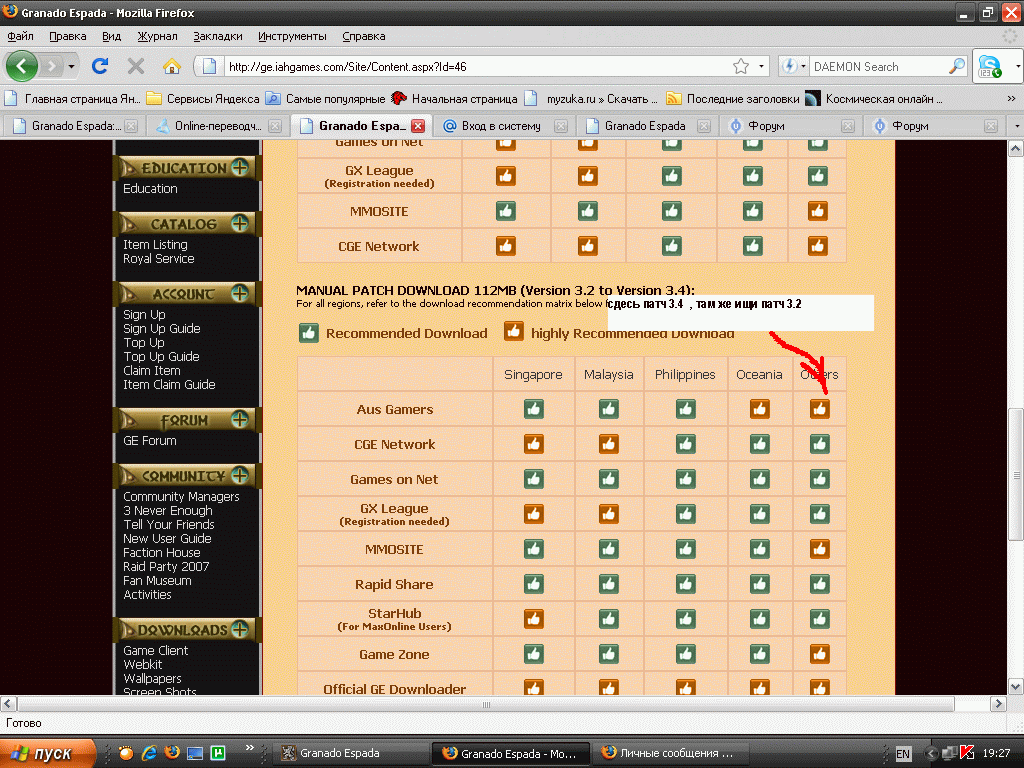Open the Royal Service link
Viewport: 1024px width, 768px height.
159,259
